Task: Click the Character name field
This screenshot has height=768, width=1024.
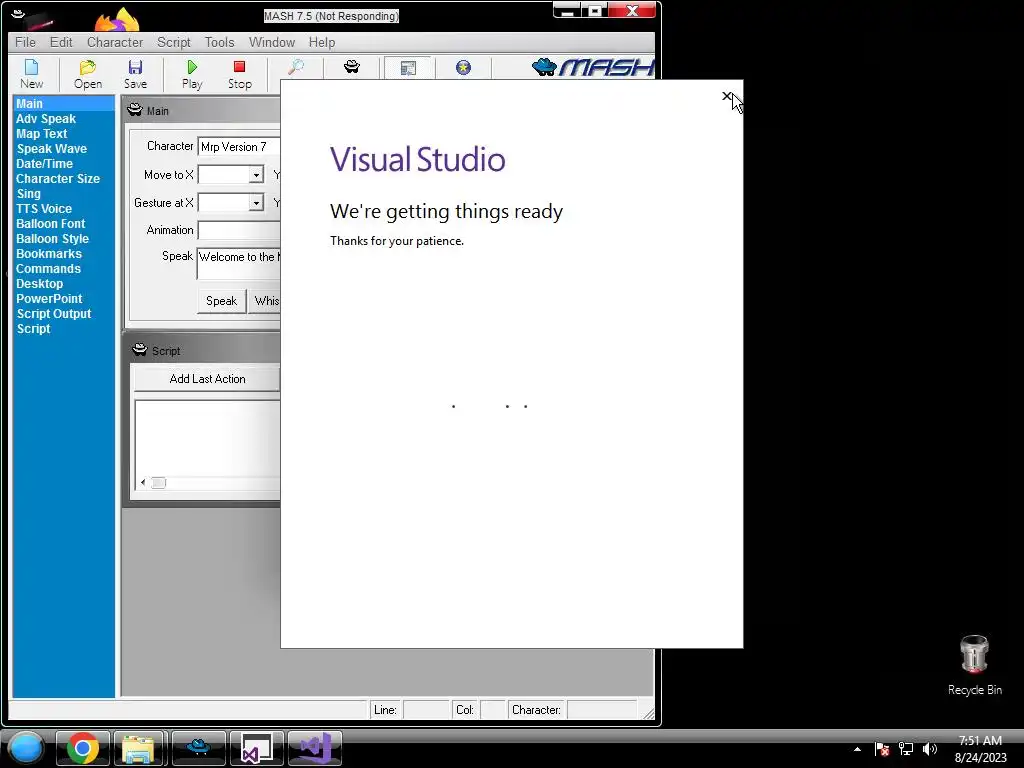Action: click(239, 147)
